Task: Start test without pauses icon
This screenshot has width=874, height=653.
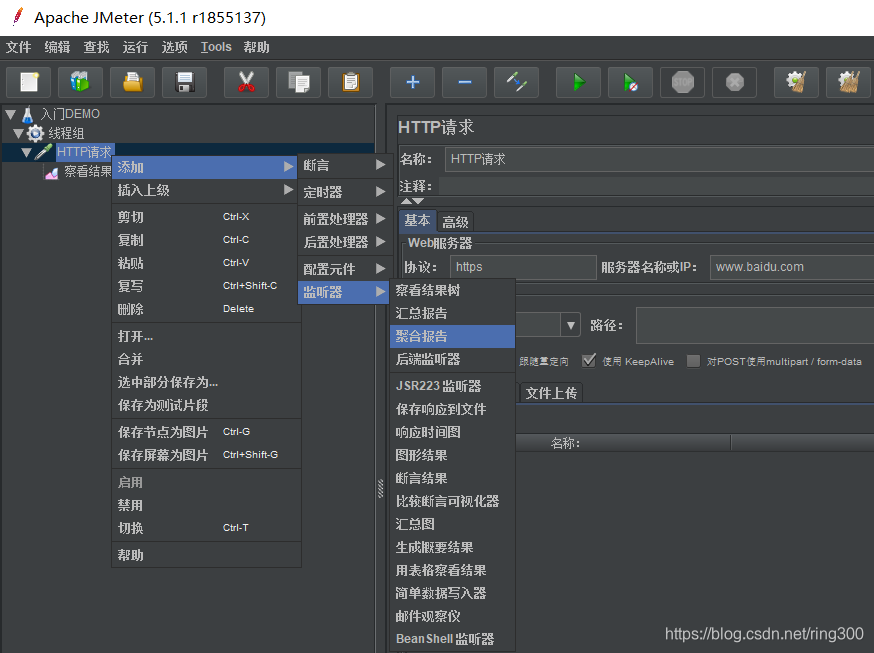Action: pos(630,82)
